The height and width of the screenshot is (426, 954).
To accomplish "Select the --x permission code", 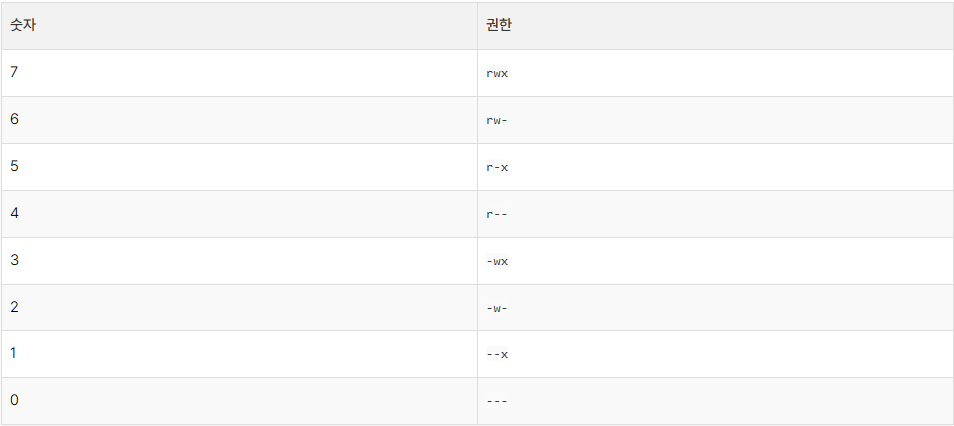I will [x=497, y=354].
